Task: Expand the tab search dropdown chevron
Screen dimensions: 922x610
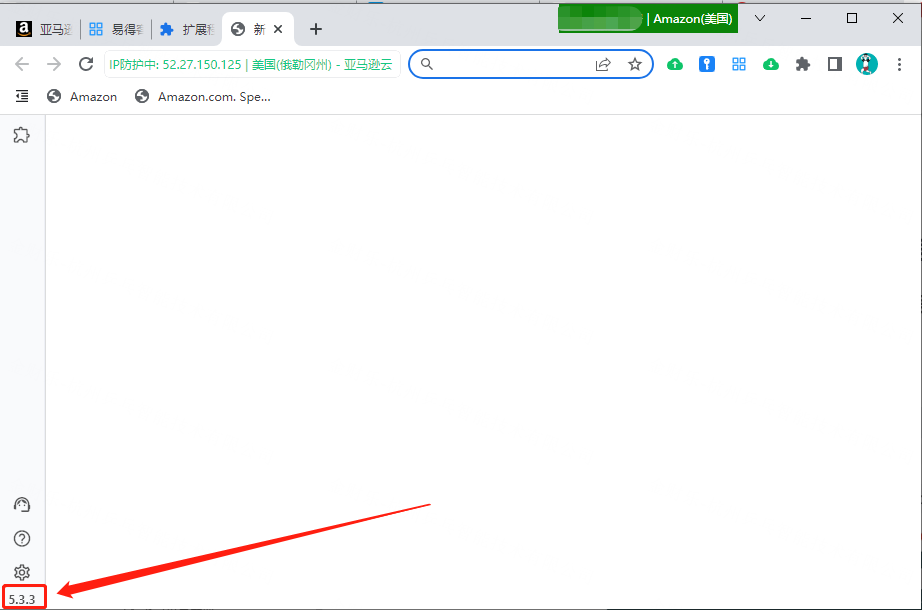Action: pyautogui.click(x=760, y=18)
